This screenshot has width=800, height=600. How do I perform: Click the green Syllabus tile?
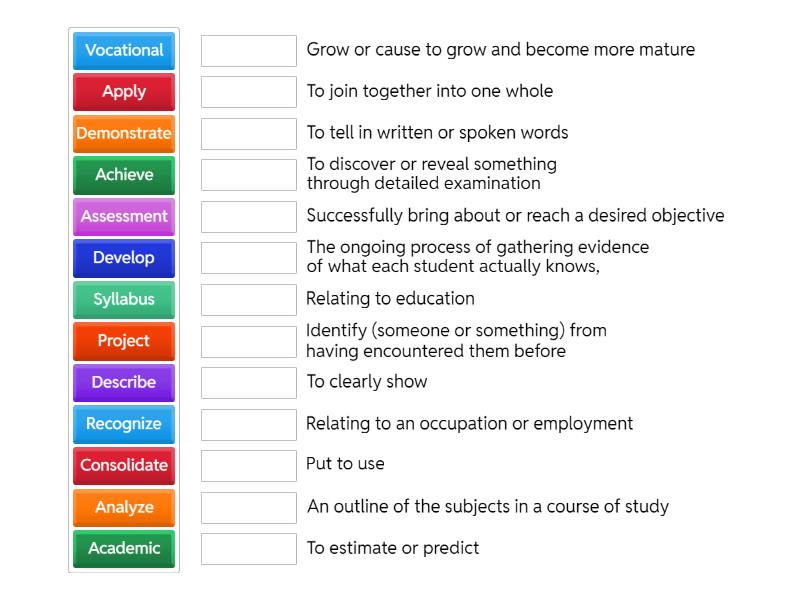(x=124, y=299)
